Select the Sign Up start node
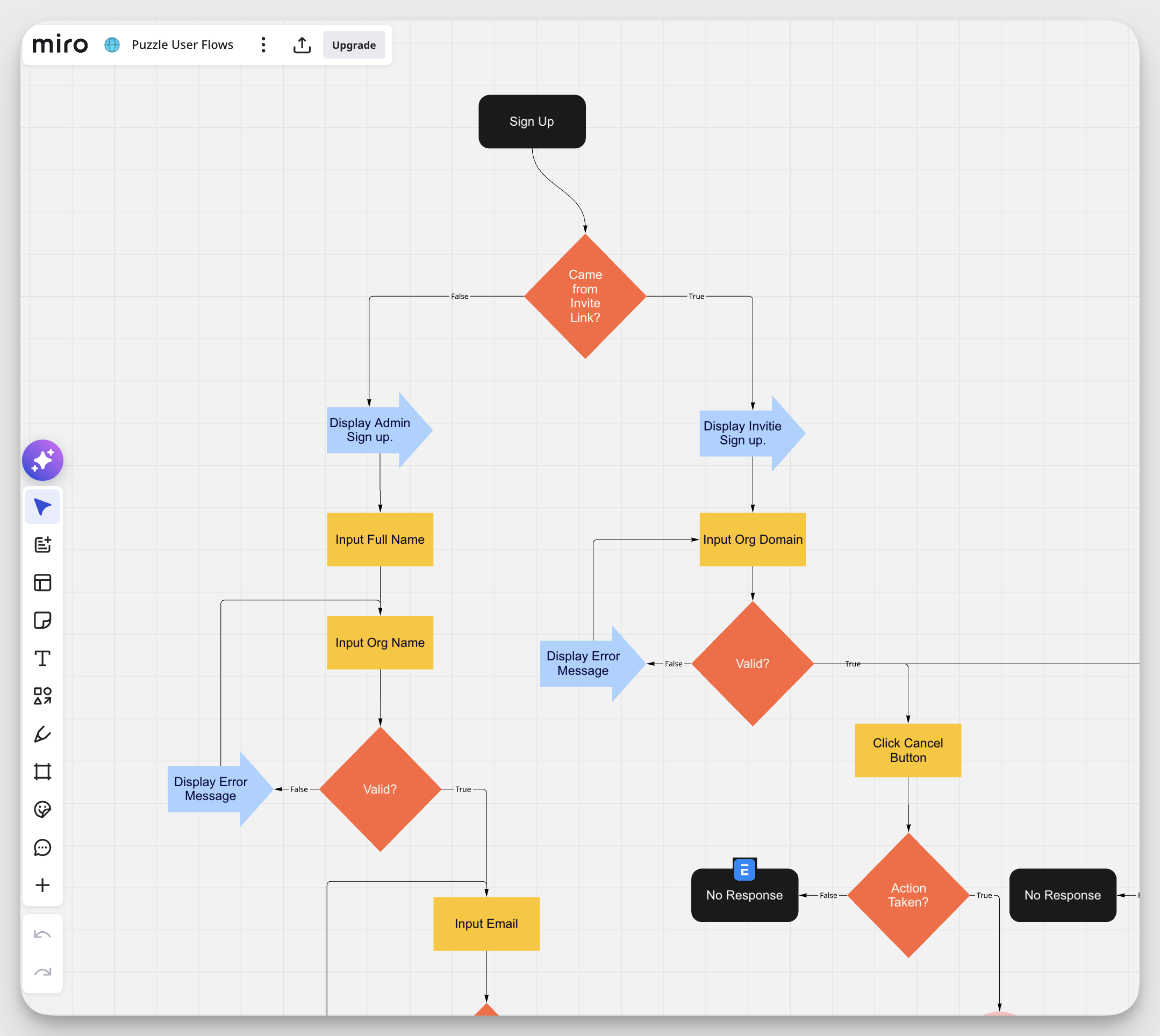Image resolution: width=1160 pixels, height=1036 pixels. 532,121
